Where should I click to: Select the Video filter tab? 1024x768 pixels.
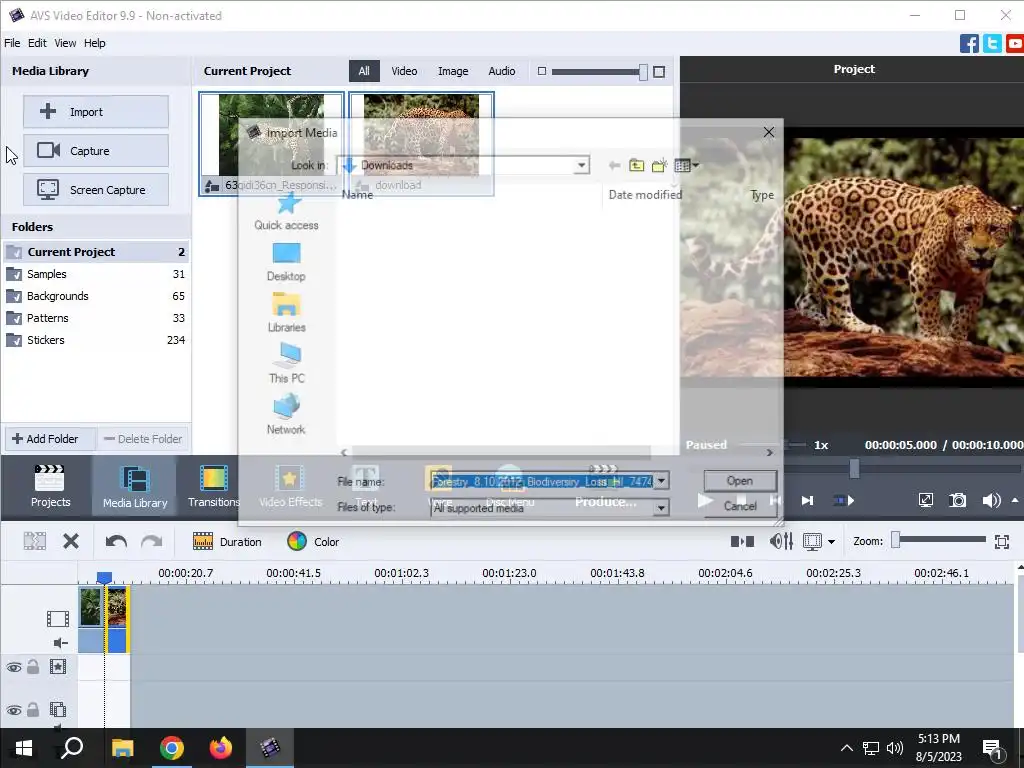[404, 71]
